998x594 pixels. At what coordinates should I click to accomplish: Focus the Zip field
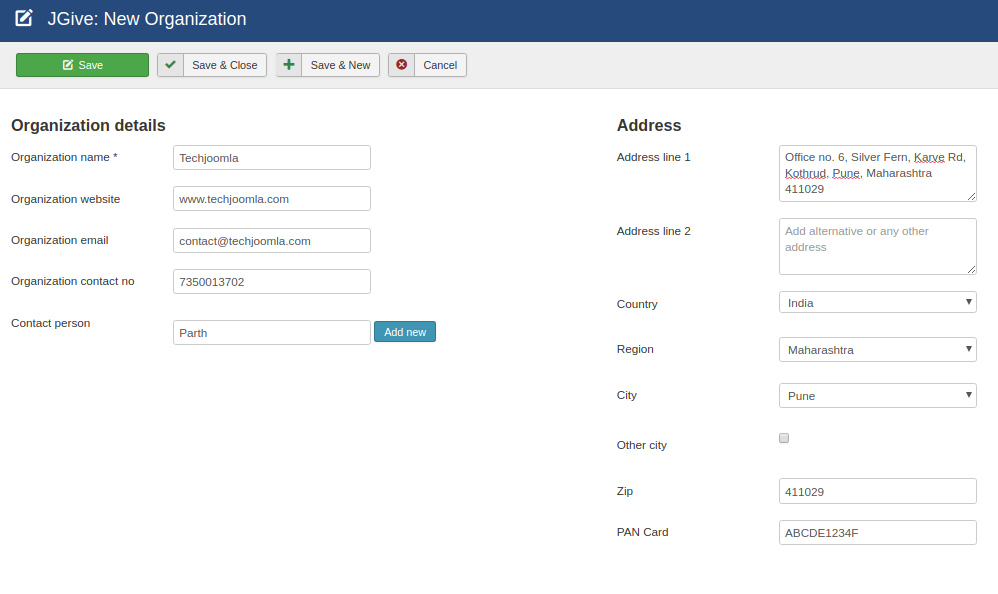point(878,491)
